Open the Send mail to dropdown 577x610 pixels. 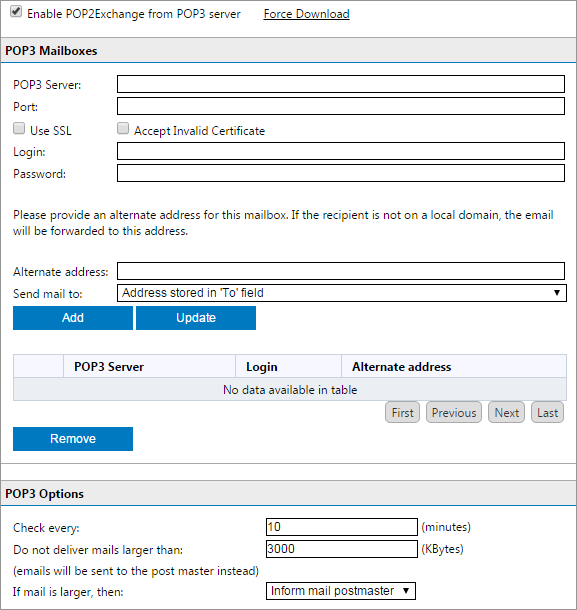[342, 293]
